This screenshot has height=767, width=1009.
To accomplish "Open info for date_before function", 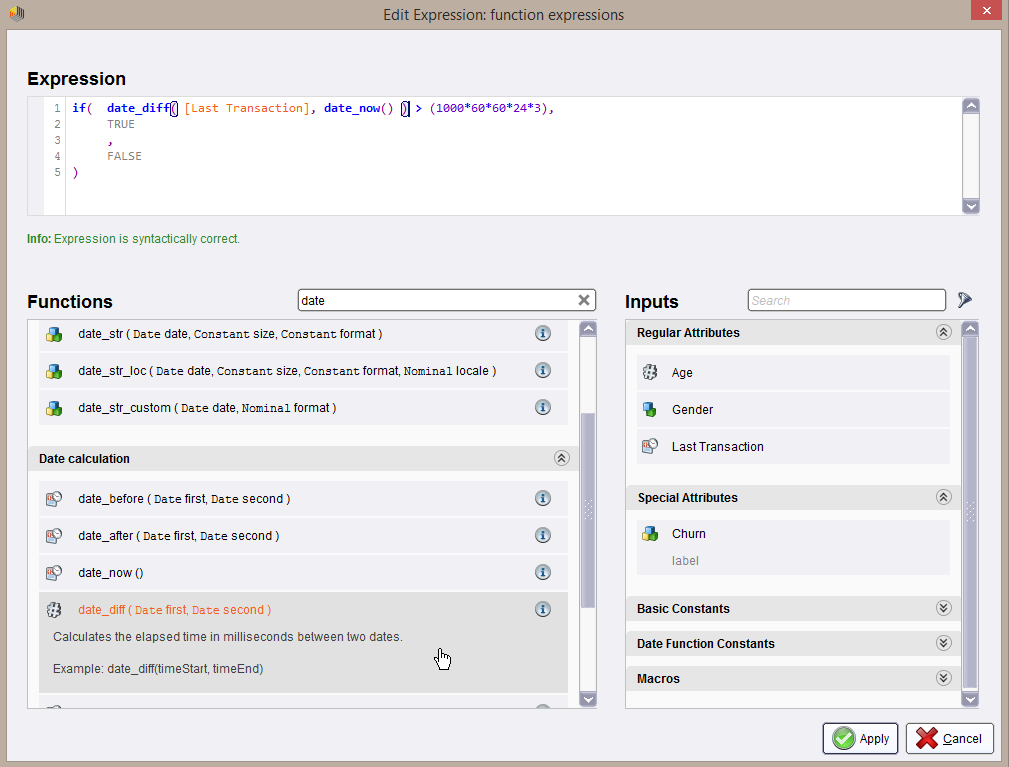I will click(543, 499).
